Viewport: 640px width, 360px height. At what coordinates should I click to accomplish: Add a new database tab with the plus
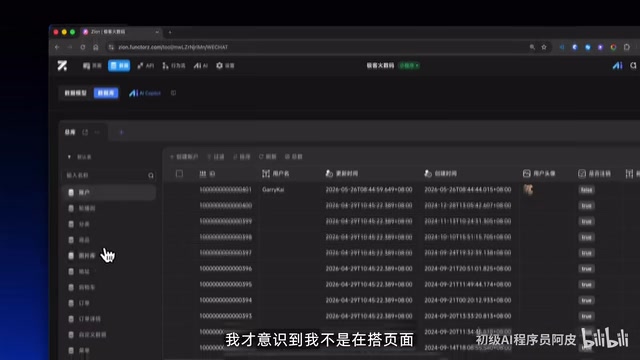[122, 132]
